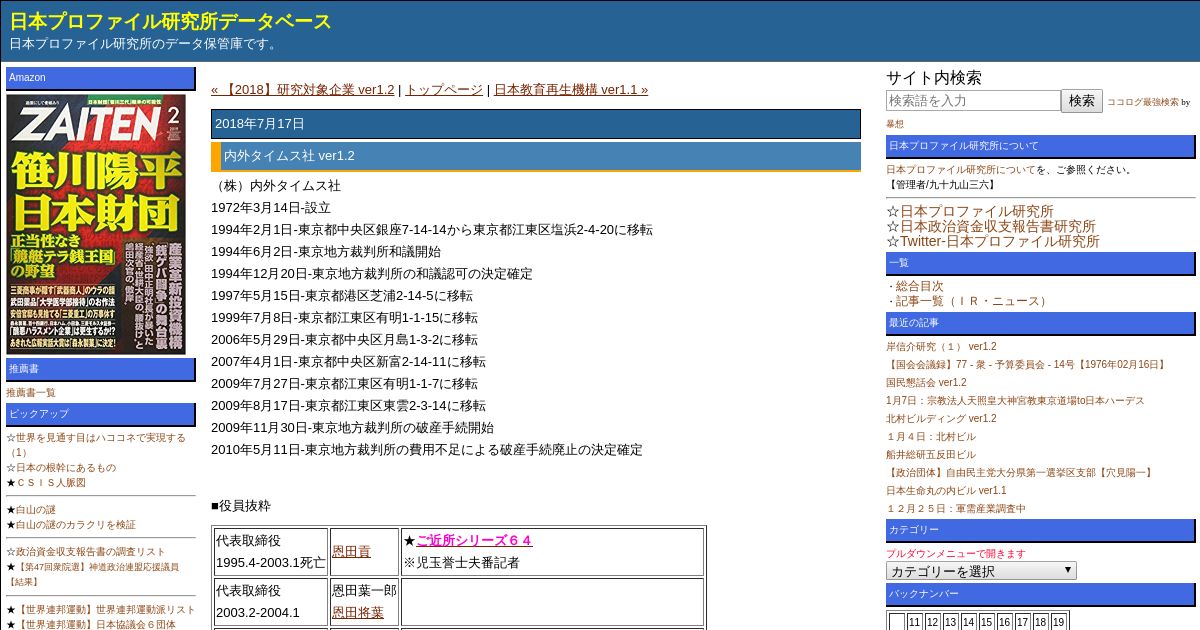Click the ピックアップ sidebar header
The width and height of the screenshot is (1200, 630).
coord(101,414)
